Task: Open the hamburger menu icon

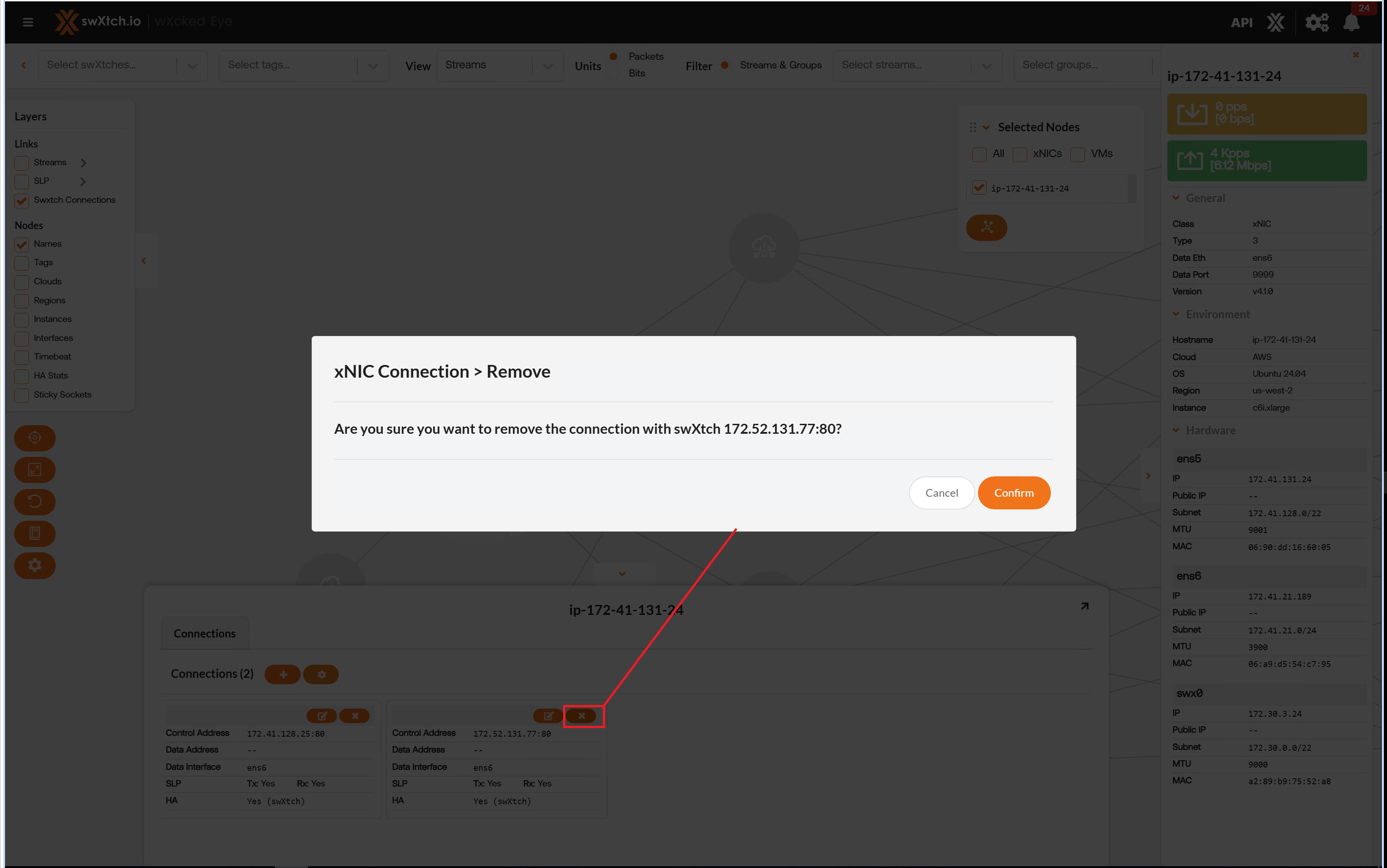Action: pyautogui.click(x=28, y=22)
